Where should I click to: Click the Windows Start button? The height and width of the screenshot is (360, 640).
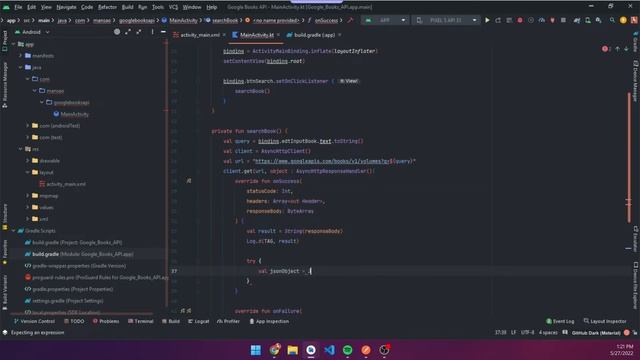pos(256,350)
